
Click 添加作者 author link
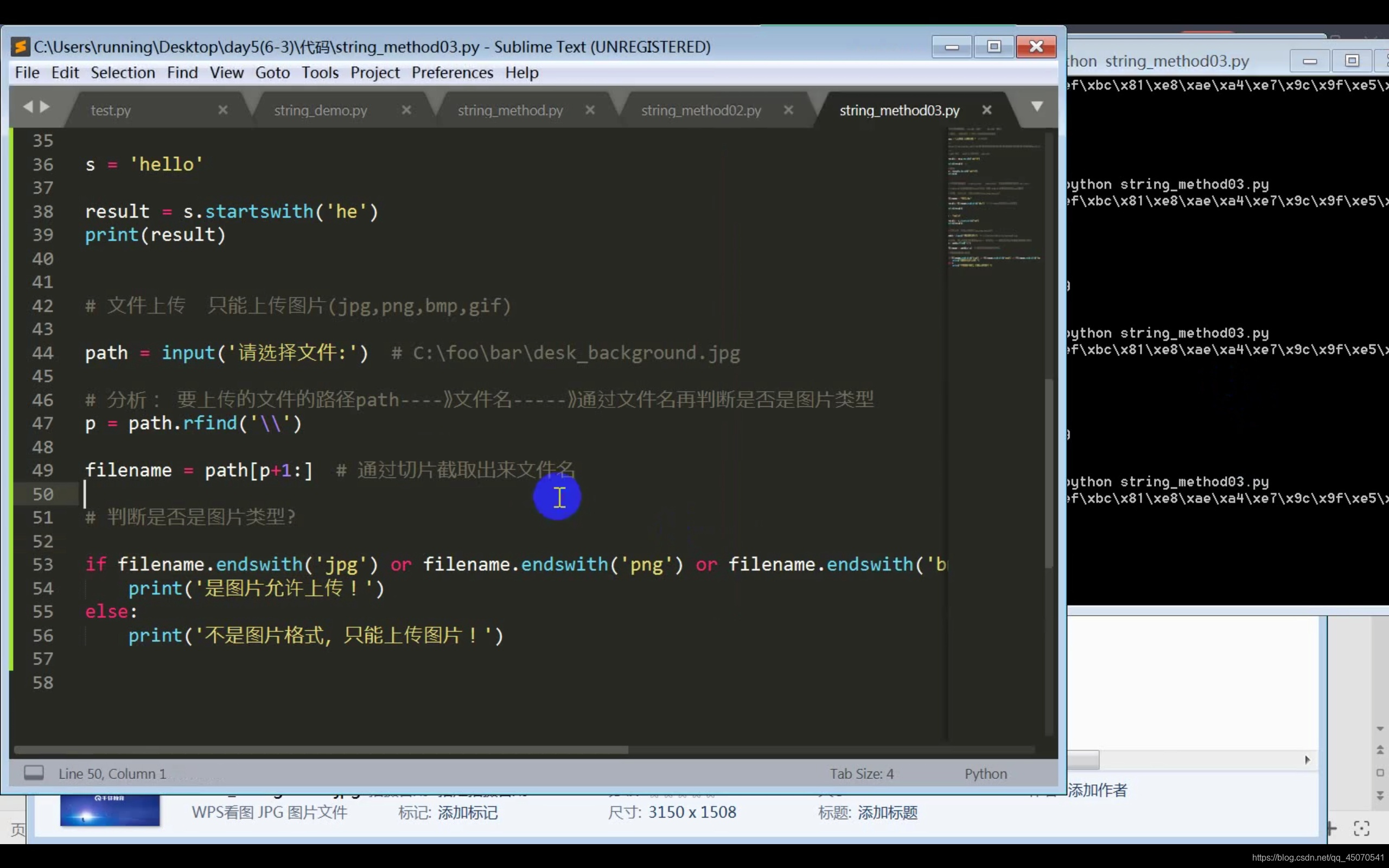[1097, 790]
